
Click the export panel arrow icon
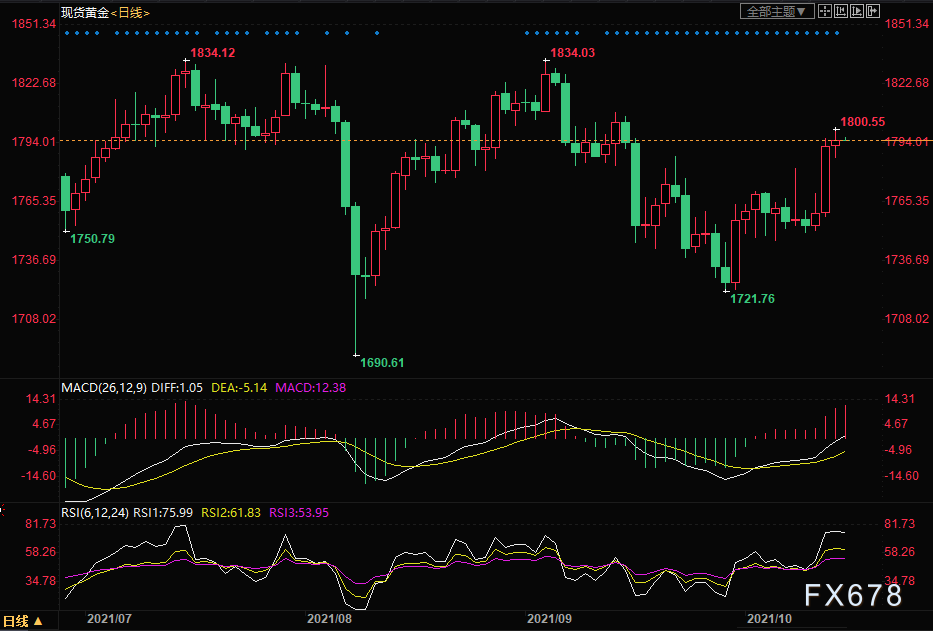(873, 11)
